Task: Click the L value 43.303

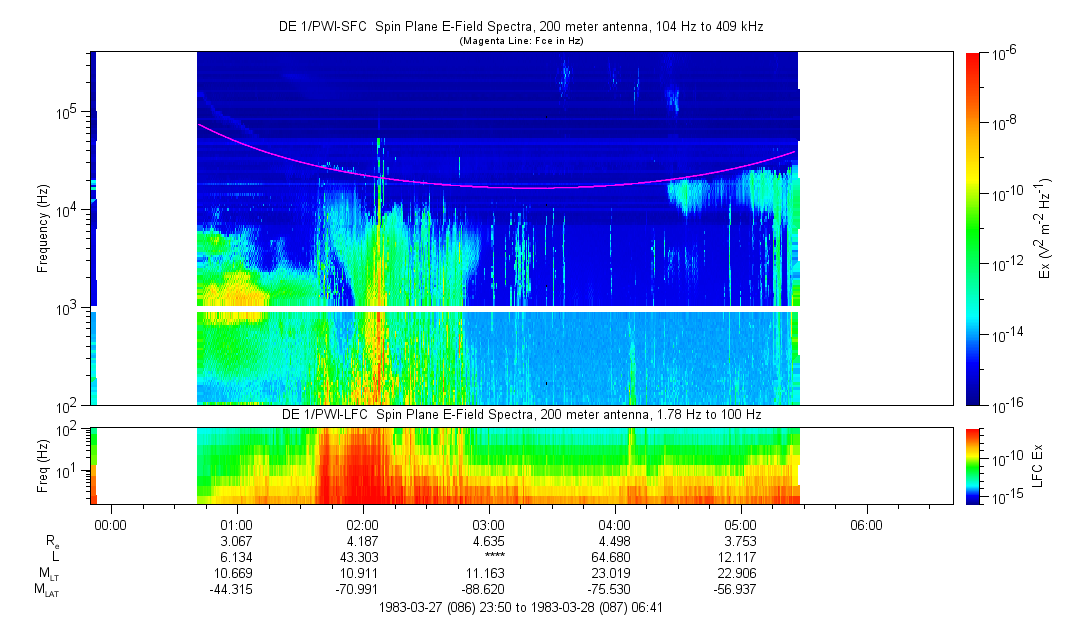Action: click(x=362, y=556)
